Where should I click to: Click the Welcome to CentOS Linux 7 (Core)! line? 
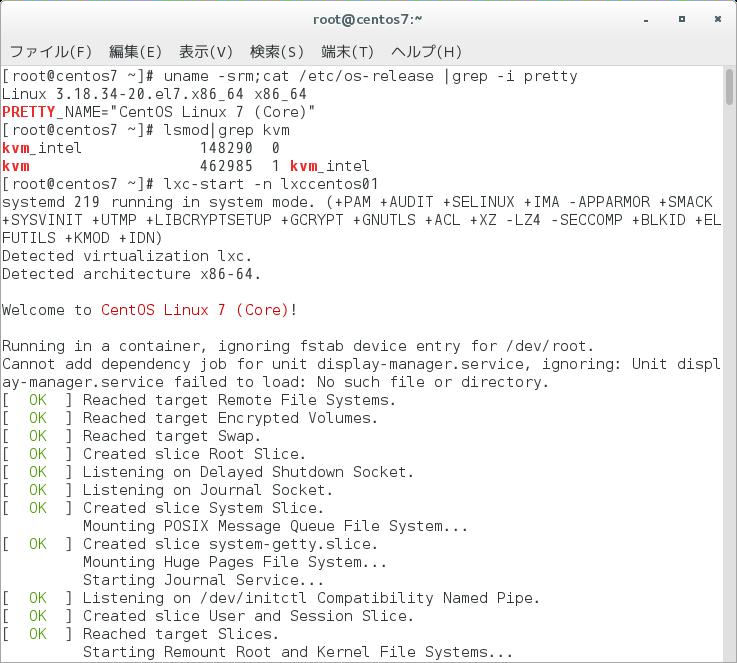click(149, 310)
